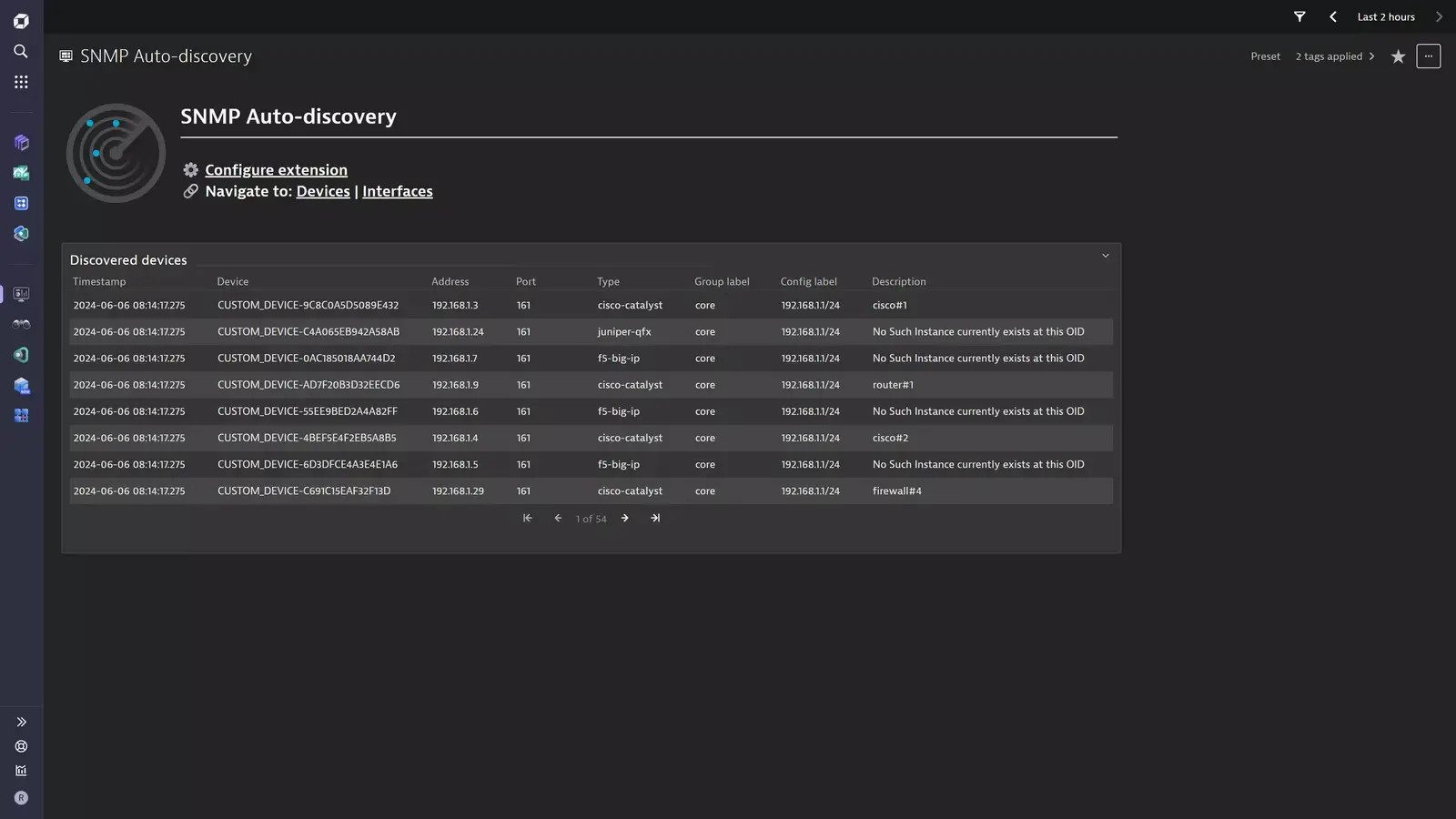Click the Configure extension link
Image resolution: width=1456 pixels, height=819 pixels.
click(x=276, y=169)
